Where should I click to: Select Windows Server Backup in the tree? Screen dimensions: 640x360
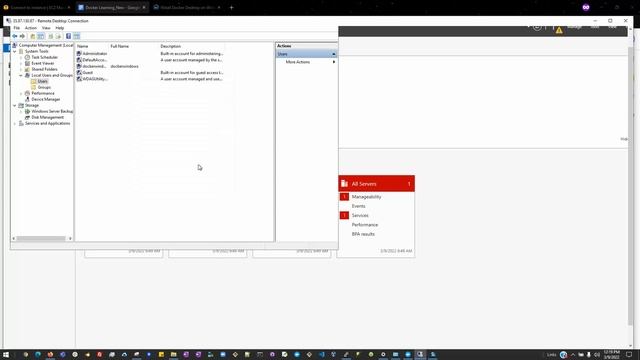click(x=52, y=111)
